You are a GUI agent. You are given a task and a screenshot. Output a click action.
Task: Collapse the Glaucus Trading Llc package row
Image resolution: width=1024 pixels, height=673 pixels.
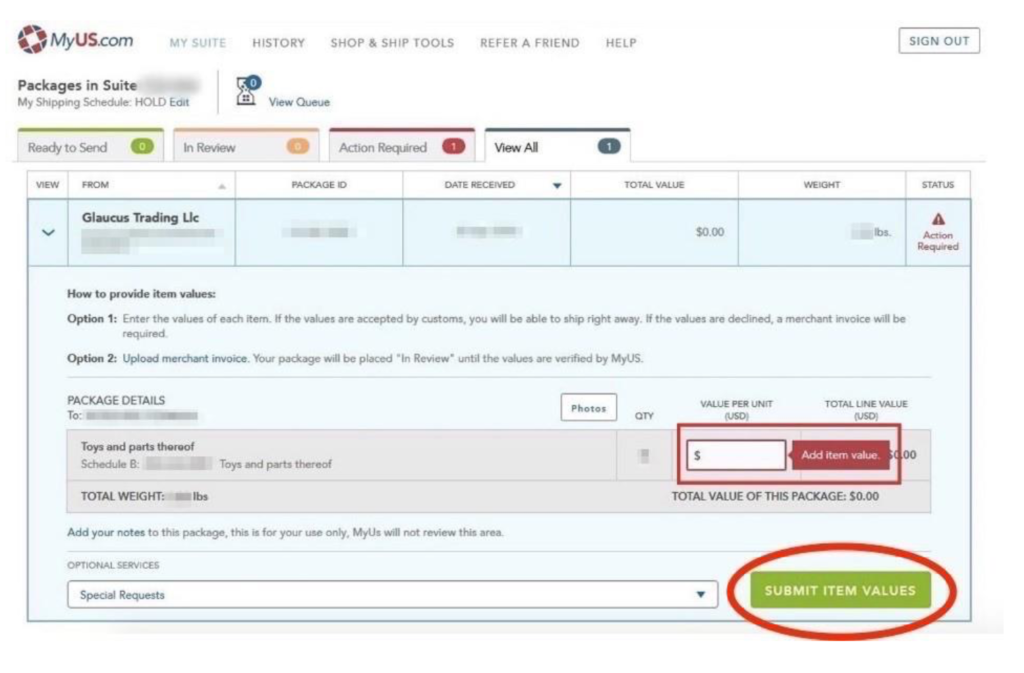coord(48,232)
